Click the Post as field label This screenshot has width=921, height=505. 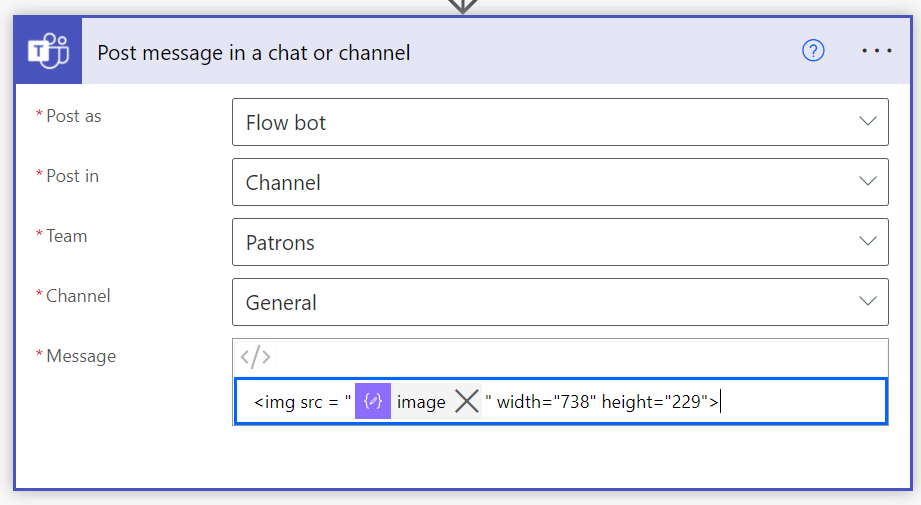74,116
